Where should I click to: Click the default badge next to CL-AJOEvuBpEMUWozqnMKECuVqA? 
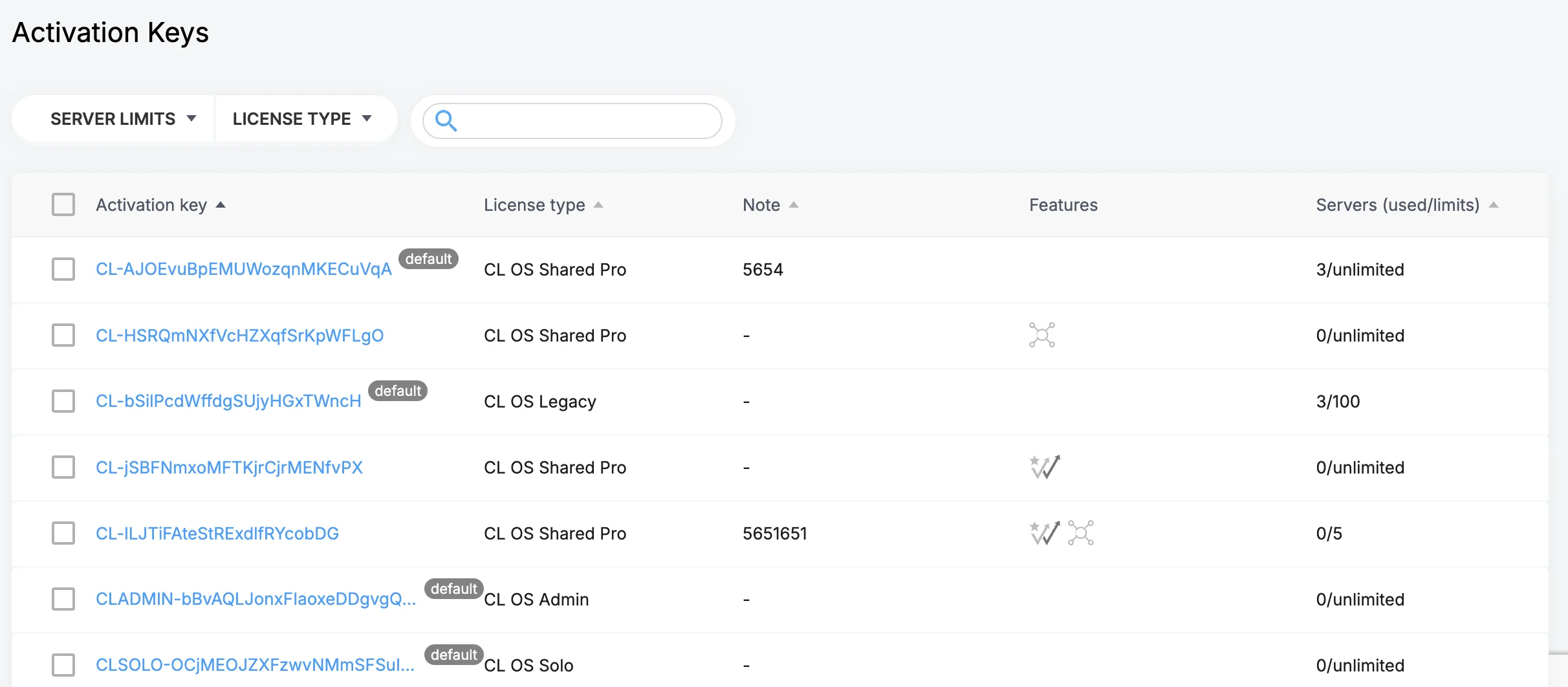pyautogui.click(x=429, y=258)
